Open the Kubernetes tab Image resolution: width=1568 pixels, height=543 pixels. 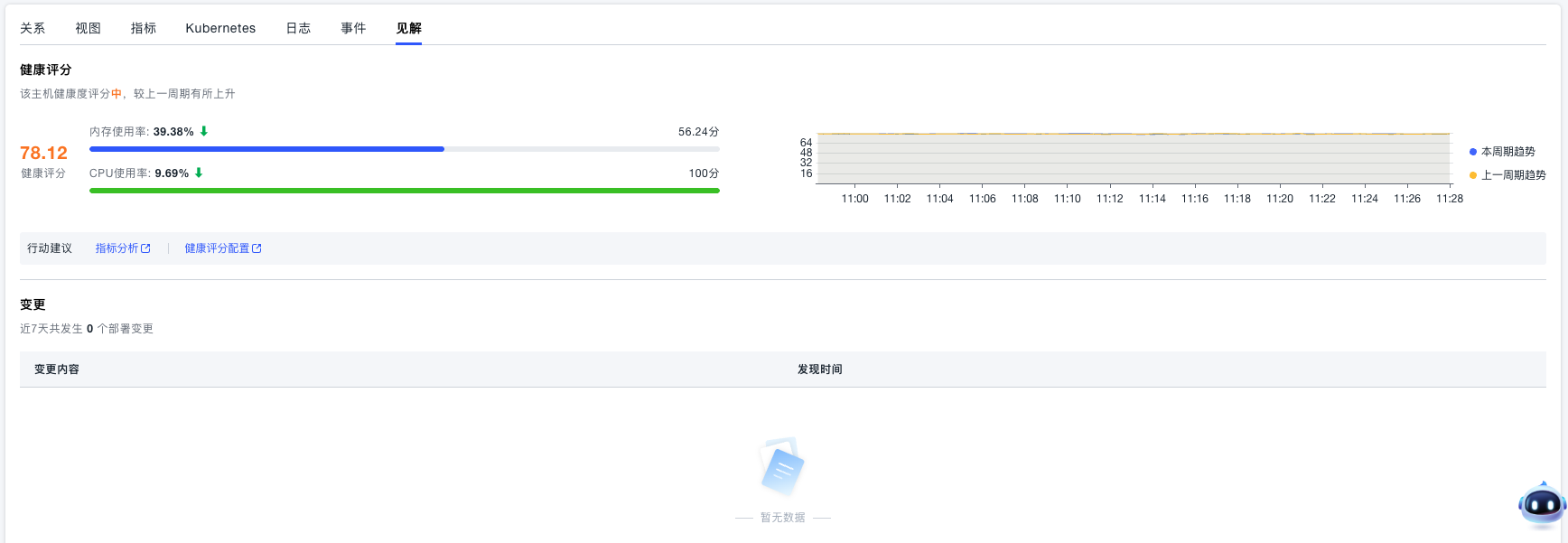point(220,28)
